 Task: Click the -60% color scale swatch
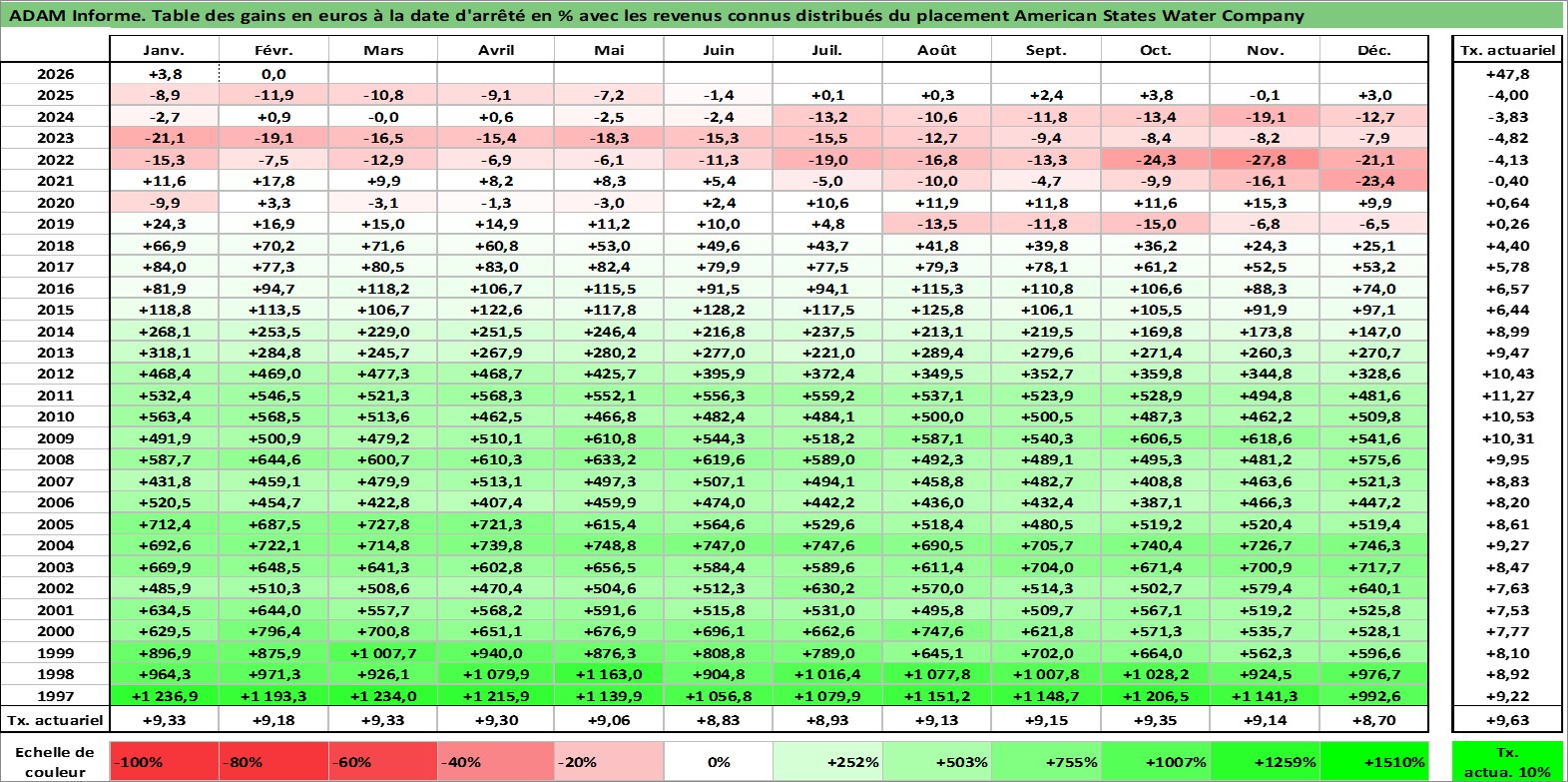pos(383,761)
